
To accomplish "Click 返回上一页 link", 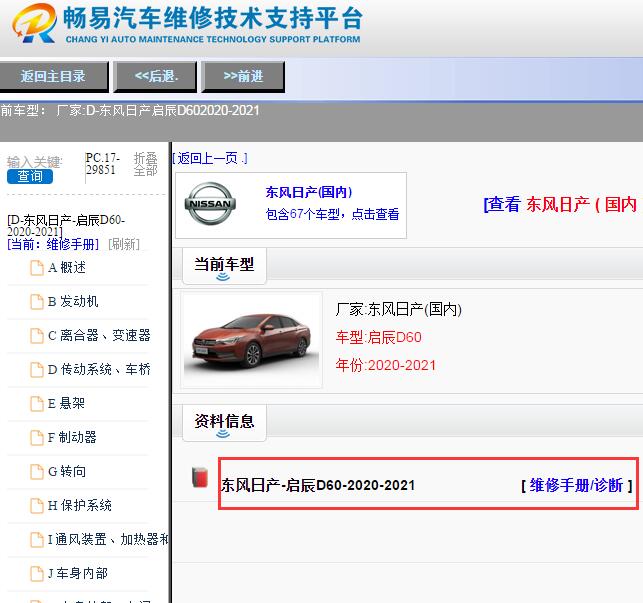I will point(210,158).
